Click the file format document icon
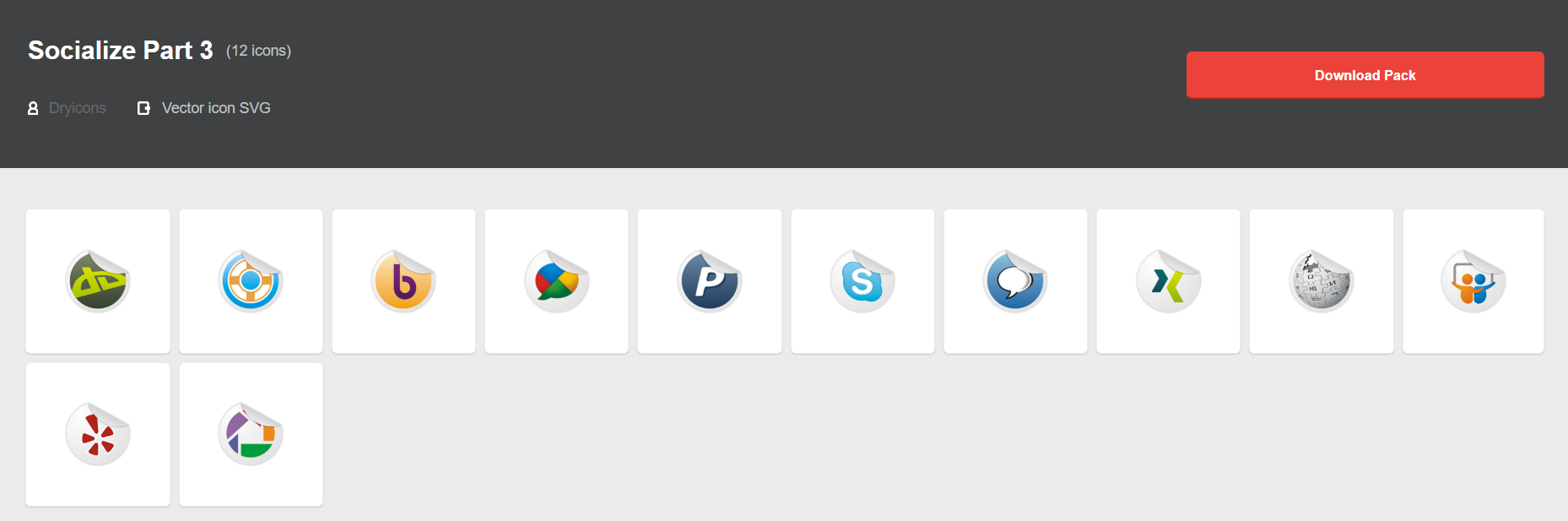The image size is (1568, 521). click(x=143, y=108)
